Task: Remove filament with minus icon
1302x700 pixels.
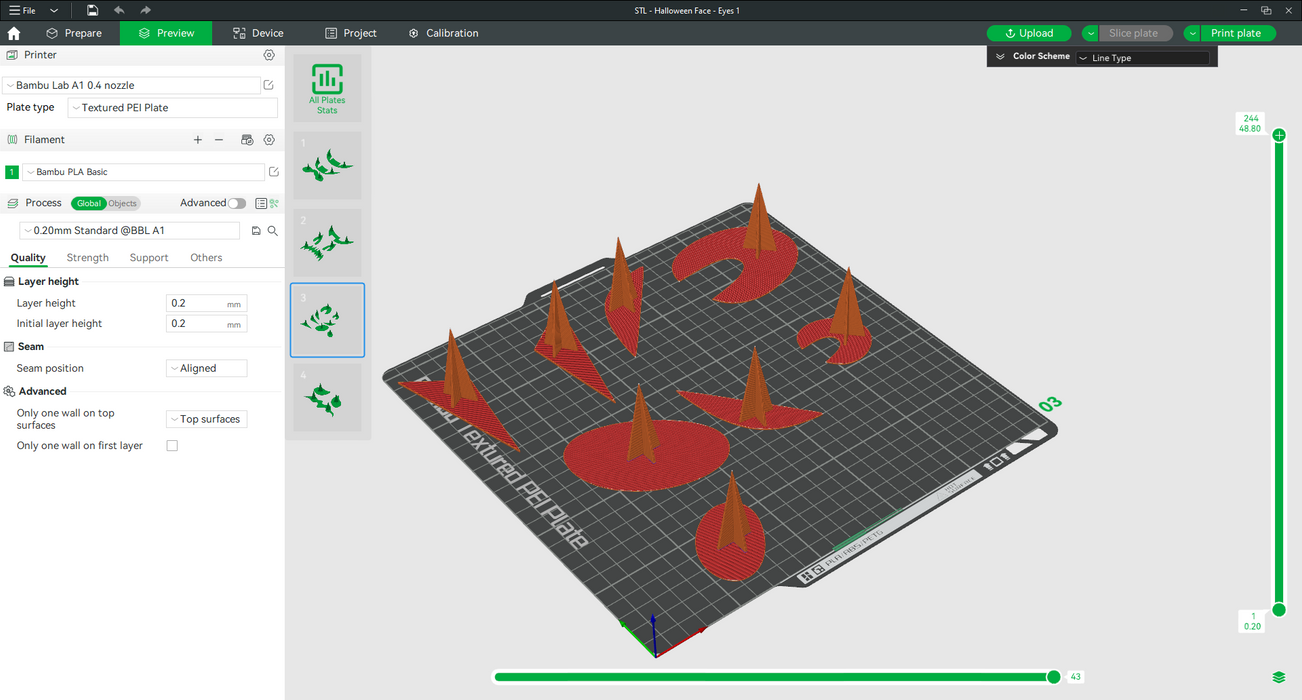Action: click(219, 140)
